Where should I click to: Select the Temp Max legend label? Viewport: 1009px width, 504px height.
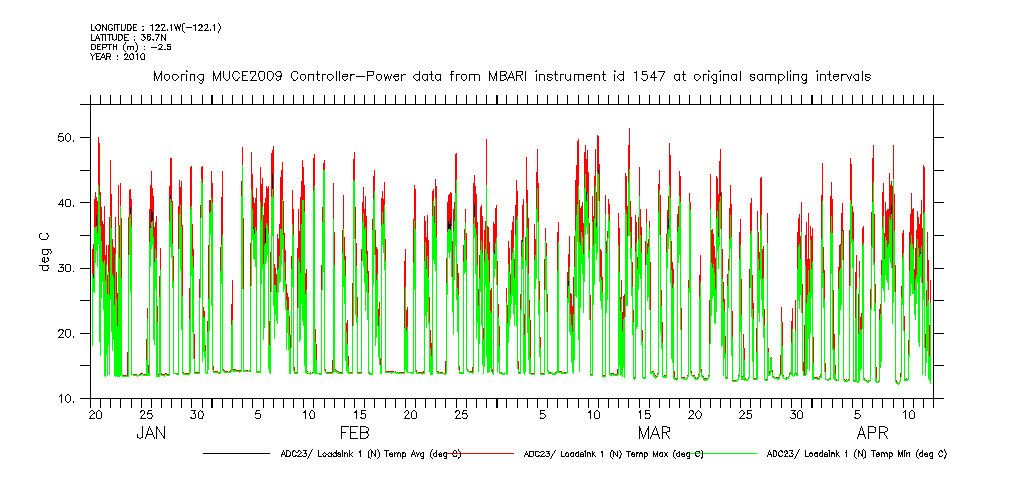coord(613,453)
